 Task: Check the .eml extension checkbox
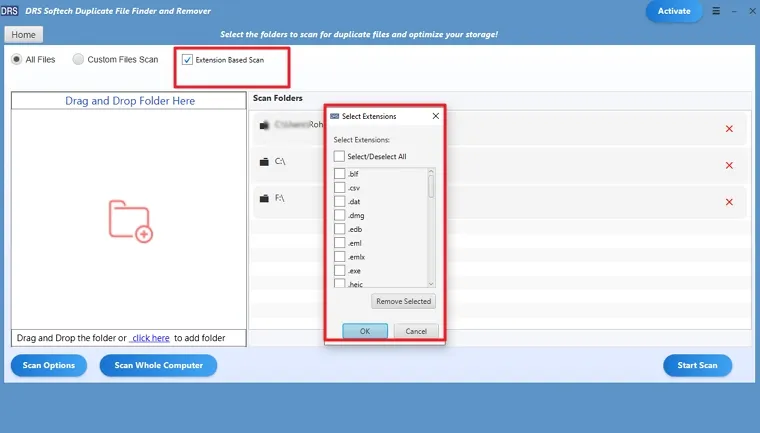[340, 243]
